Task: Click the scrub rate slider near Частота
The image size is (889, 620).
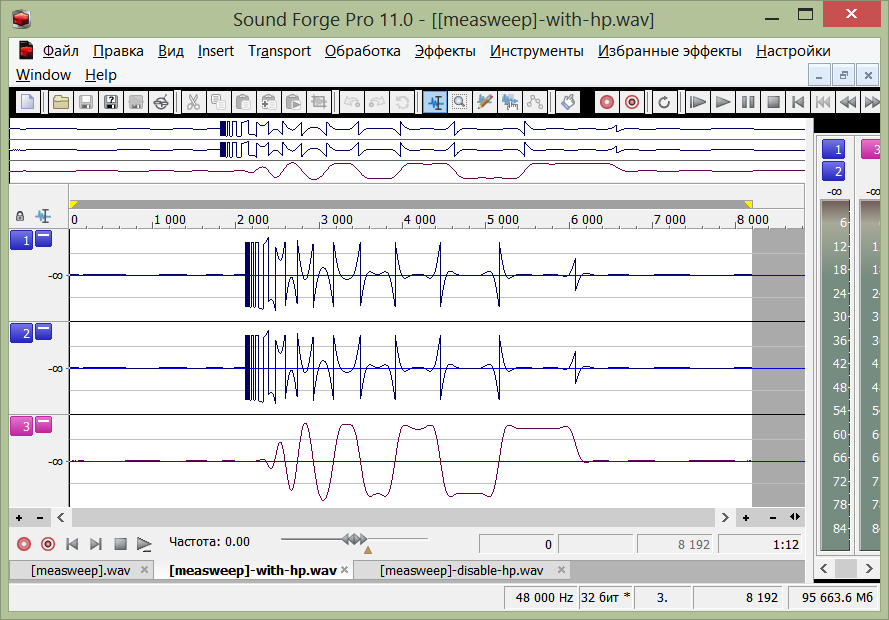Action: 354,539
